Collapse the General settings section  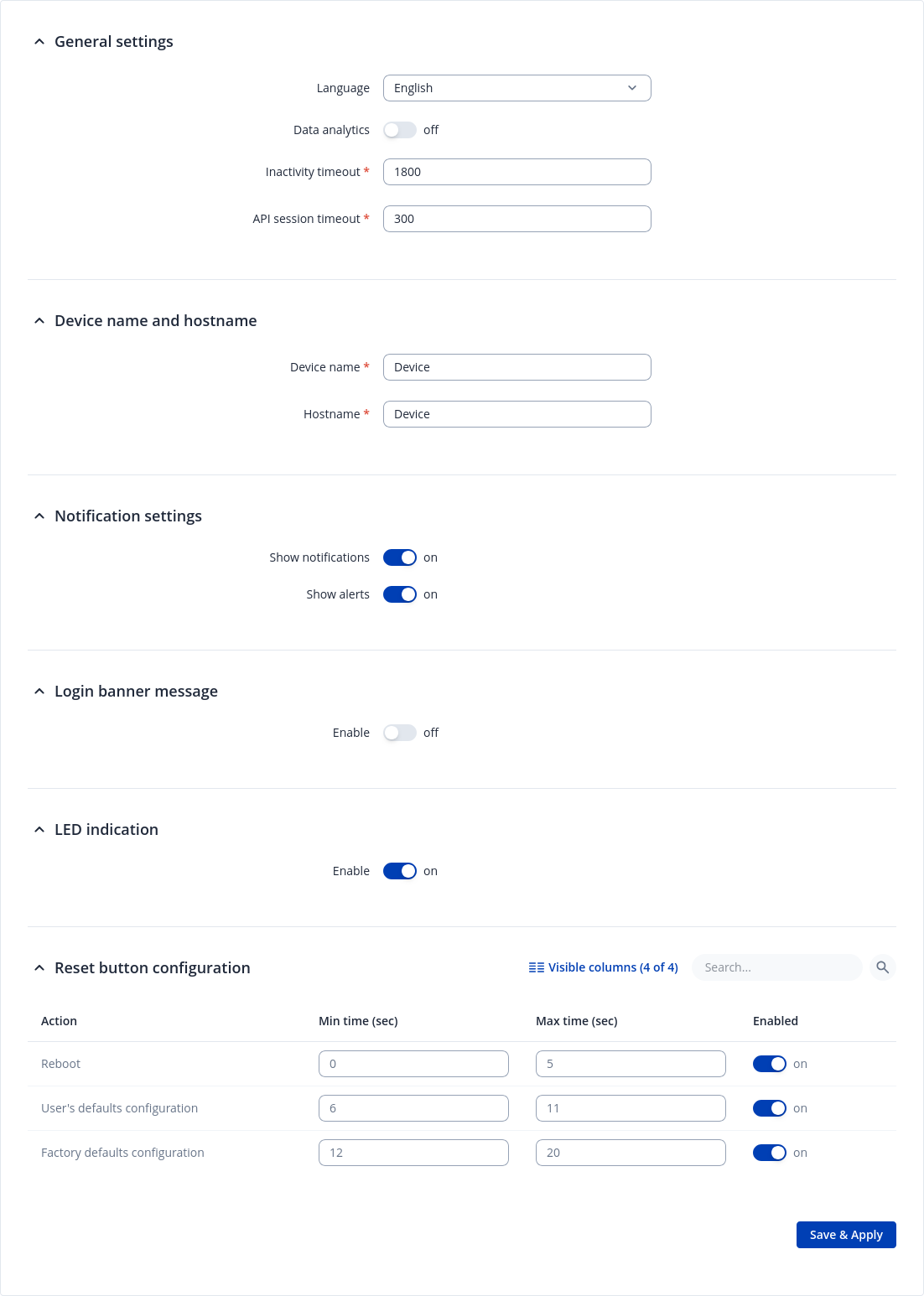point(39,42)
